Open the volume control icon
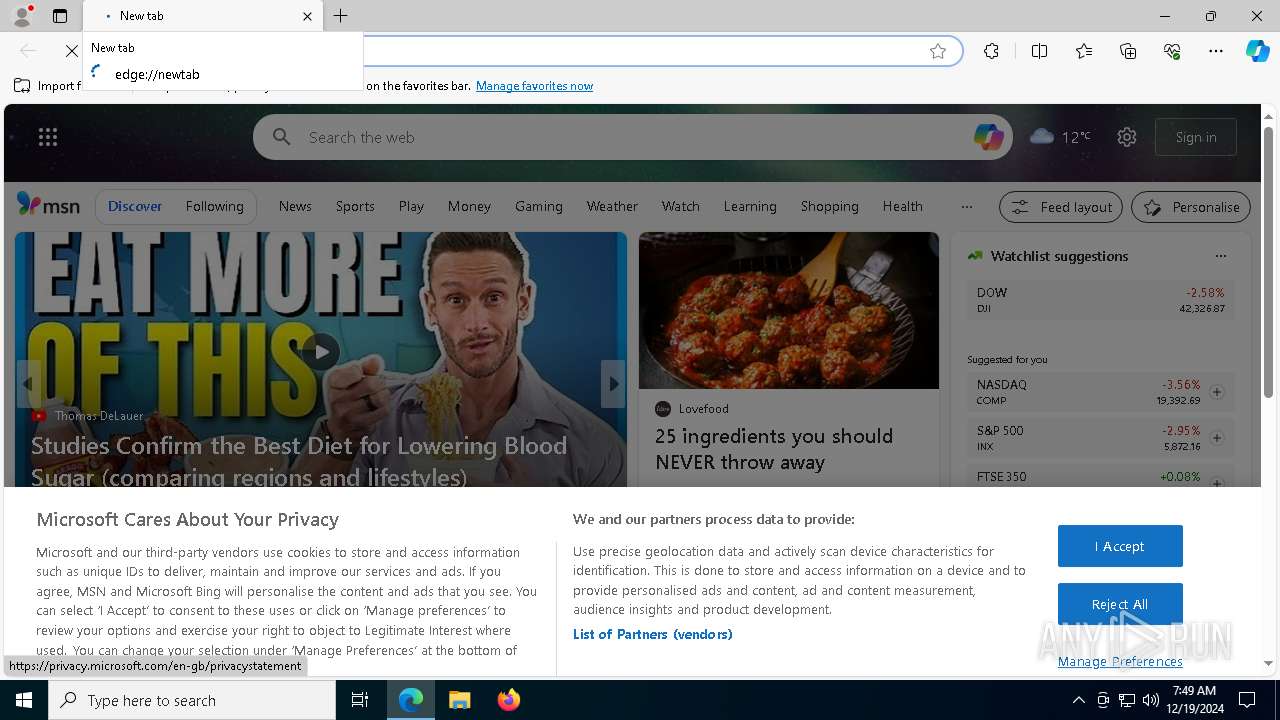1280x720 pixels. click(1150, 700)
